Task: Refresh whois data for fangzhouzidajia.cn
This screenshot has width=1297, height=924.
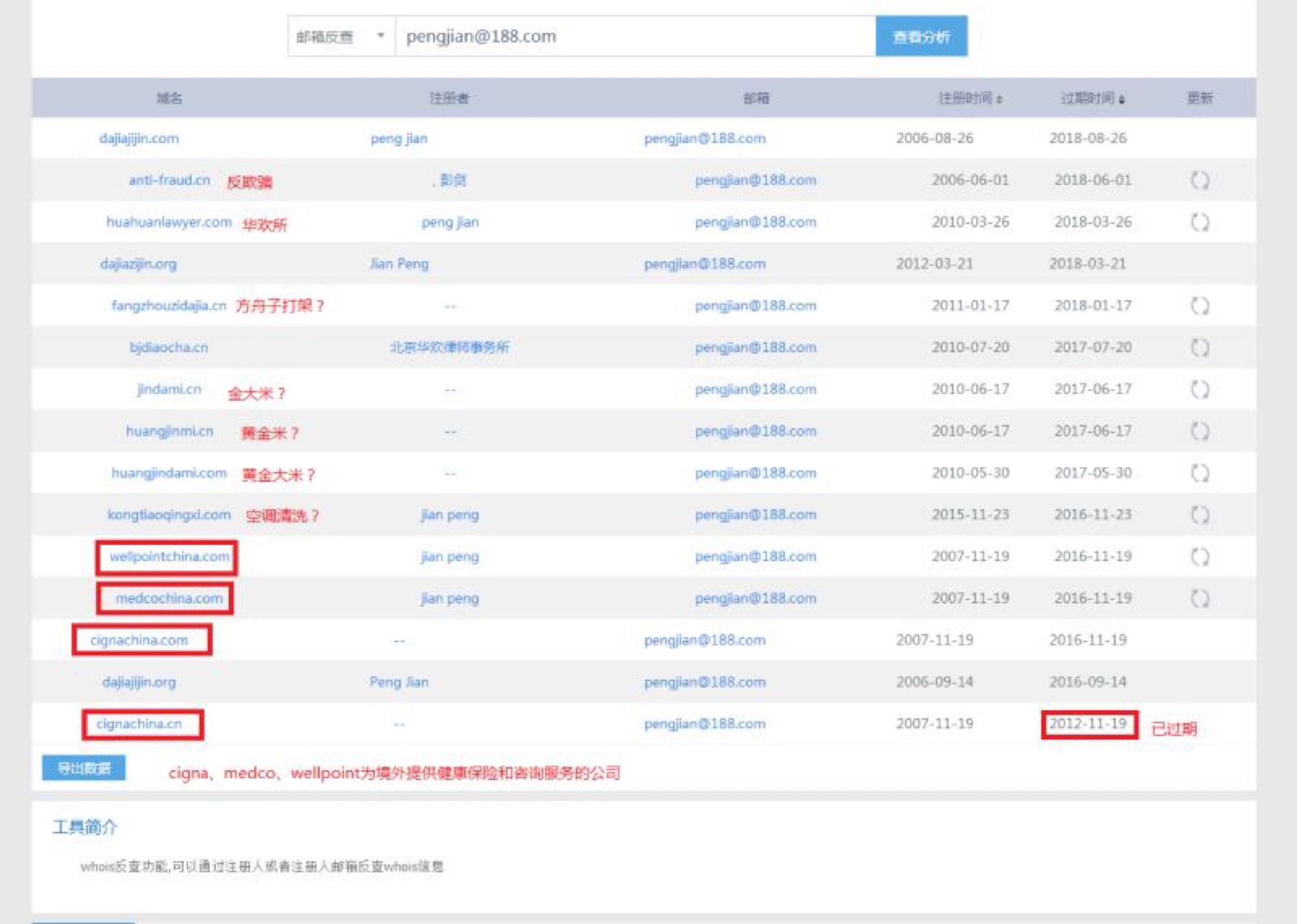Action: coord(1200,305)
